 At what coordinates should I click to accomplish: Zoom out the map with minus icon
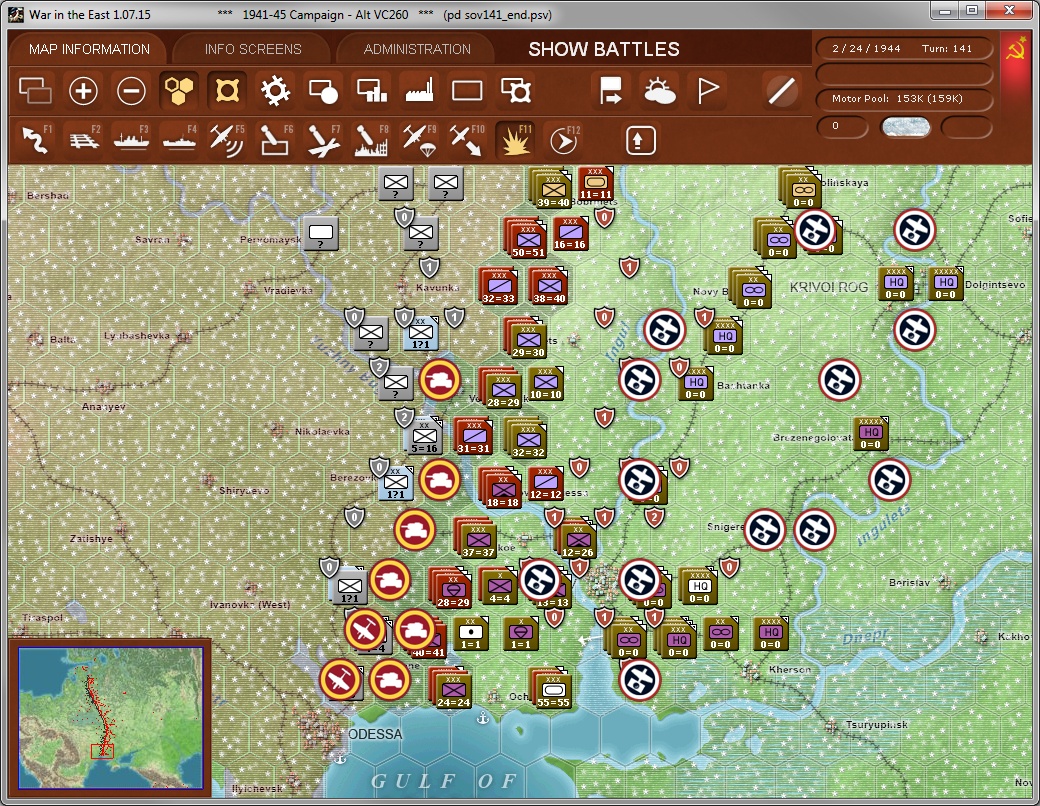(131, 91)
